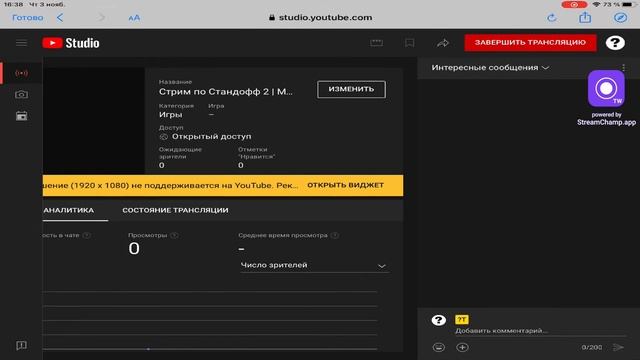Open the send feedback sidebar icon

pos(21,346)
